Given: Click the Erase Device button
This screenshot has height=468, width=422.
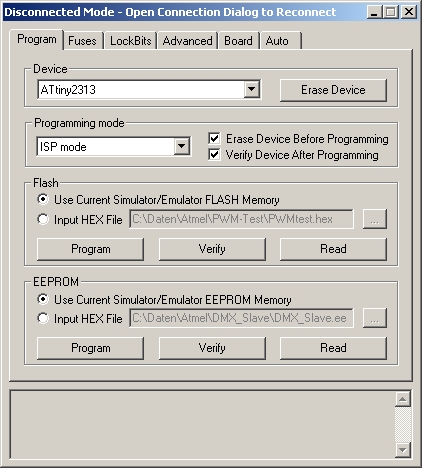Looking at the screenshot, I should tap(333, 90).
